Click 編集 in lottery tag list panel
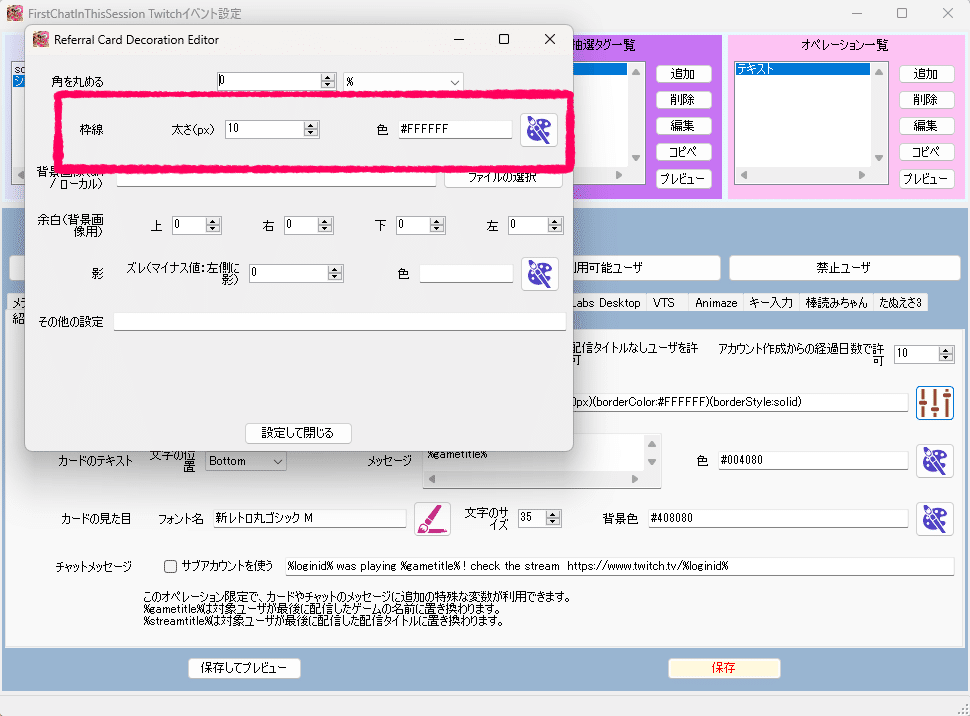 [683, 126]
